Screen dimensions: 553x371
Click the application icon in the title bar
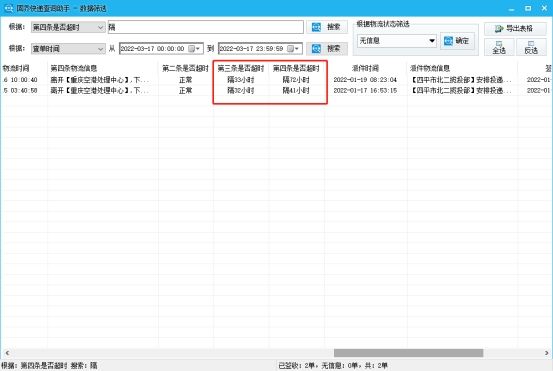coord(8,8)
